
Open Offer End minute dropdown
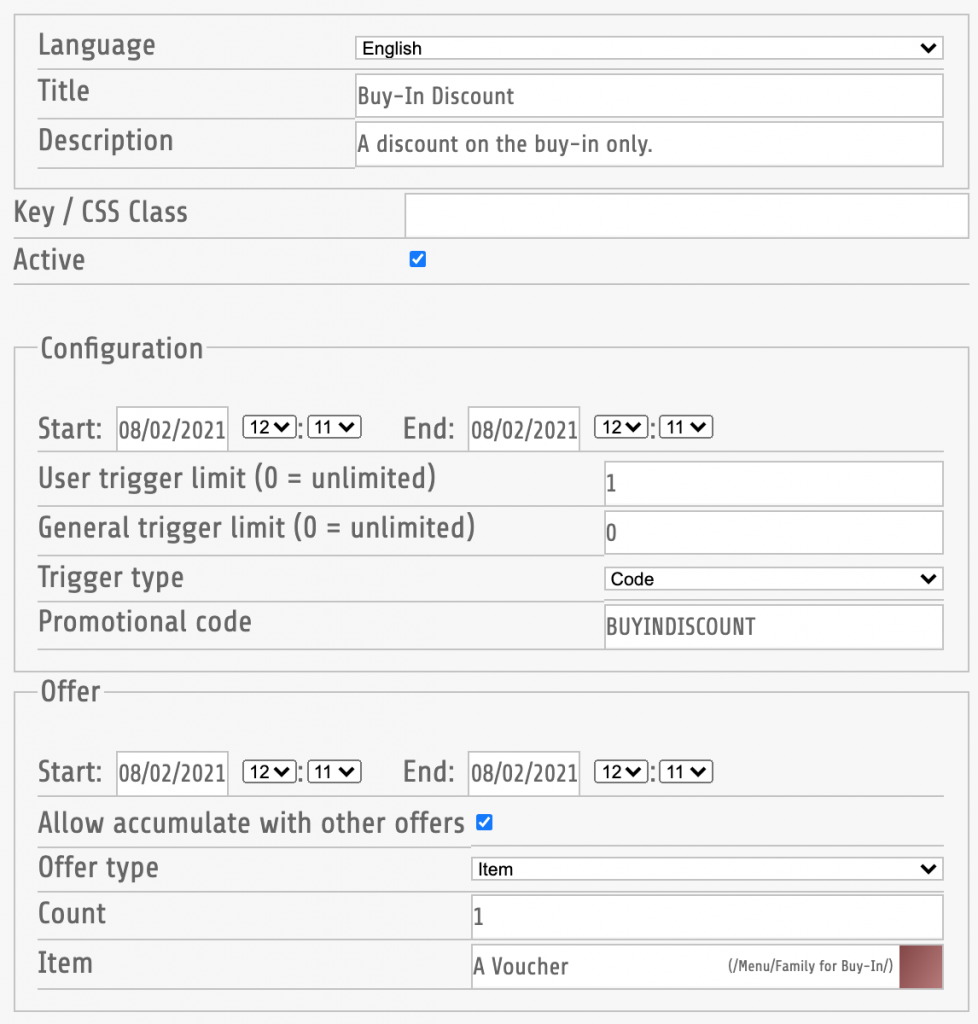(x=686, y=772)
